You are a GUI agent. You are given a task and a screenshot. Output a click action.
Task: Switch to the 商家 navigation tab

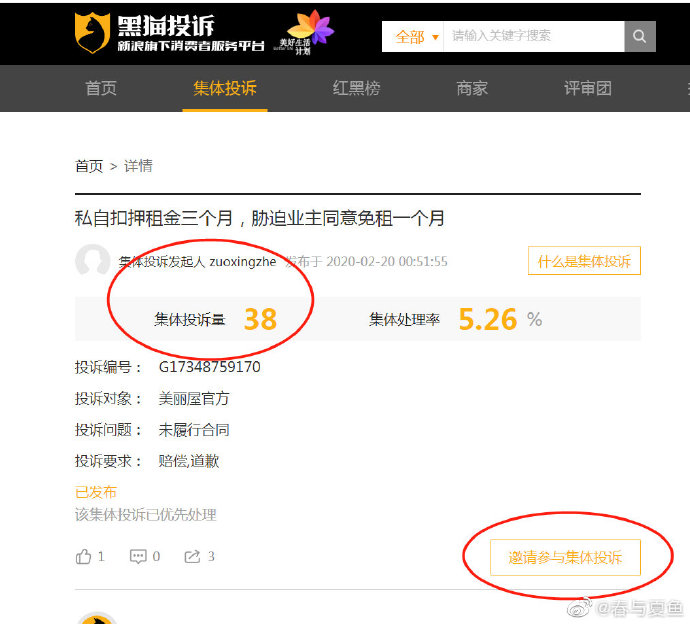tap(472, 88)
